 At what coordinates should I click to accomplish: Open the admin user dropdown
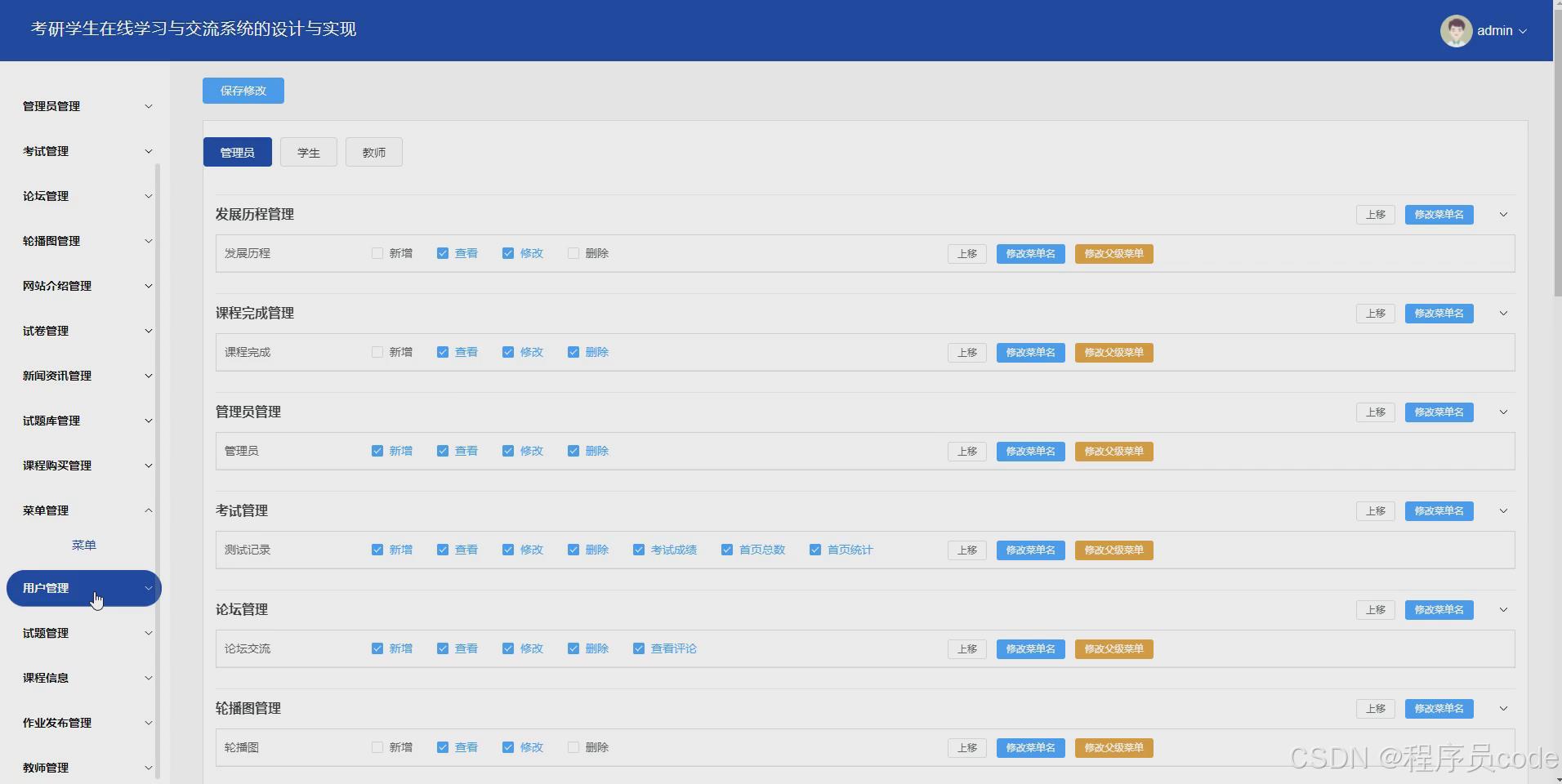tap(1502, 31)
